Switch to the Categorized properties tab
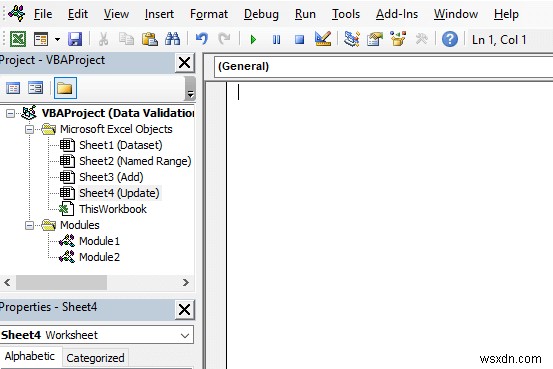The width and height of the screenshot is (553, 369). (x=95, y=358)
